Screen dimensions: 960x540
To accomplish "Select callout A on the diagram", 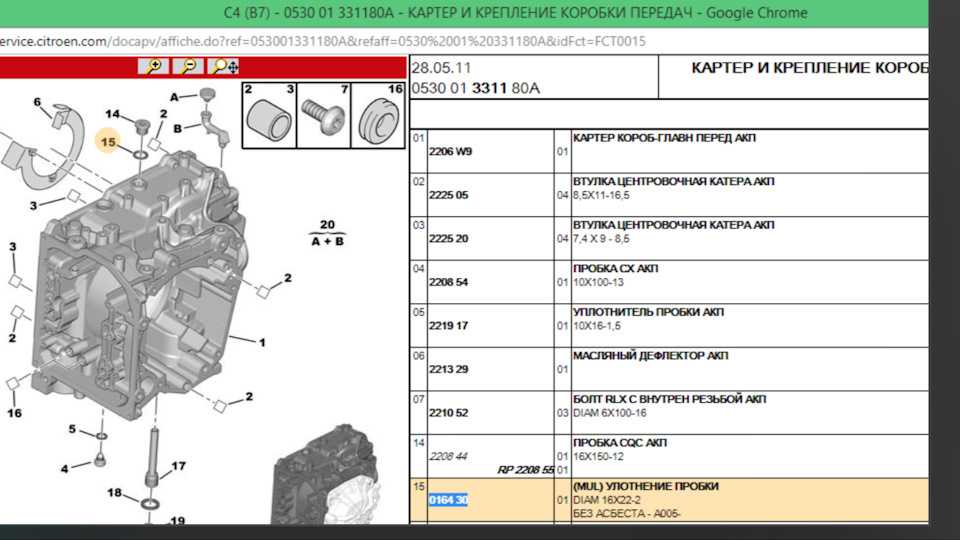I will (x=174, y=97).
